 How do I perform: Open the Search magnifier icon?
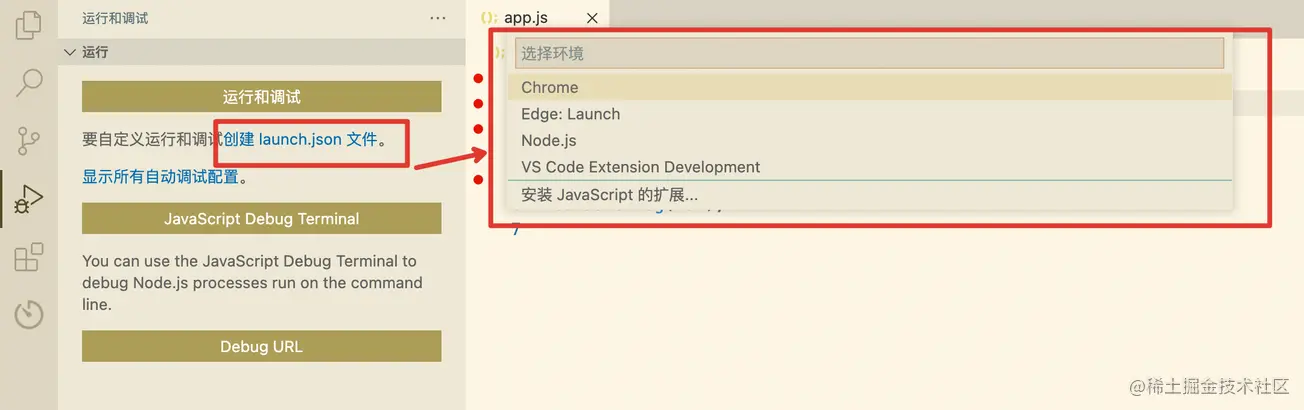pos(29,82)
